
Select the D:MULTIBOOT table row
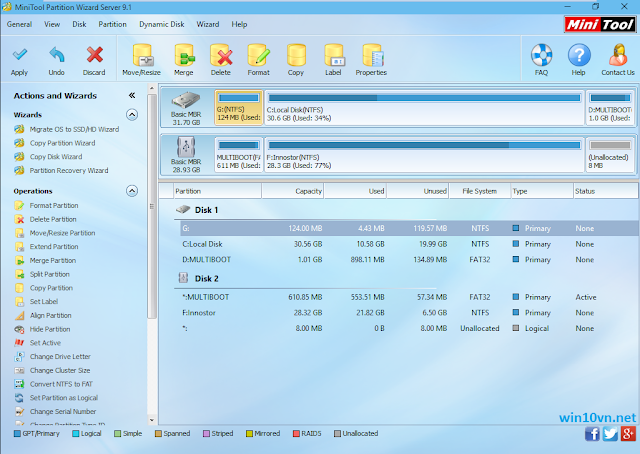pyautogui.click(x=409, y=260)
